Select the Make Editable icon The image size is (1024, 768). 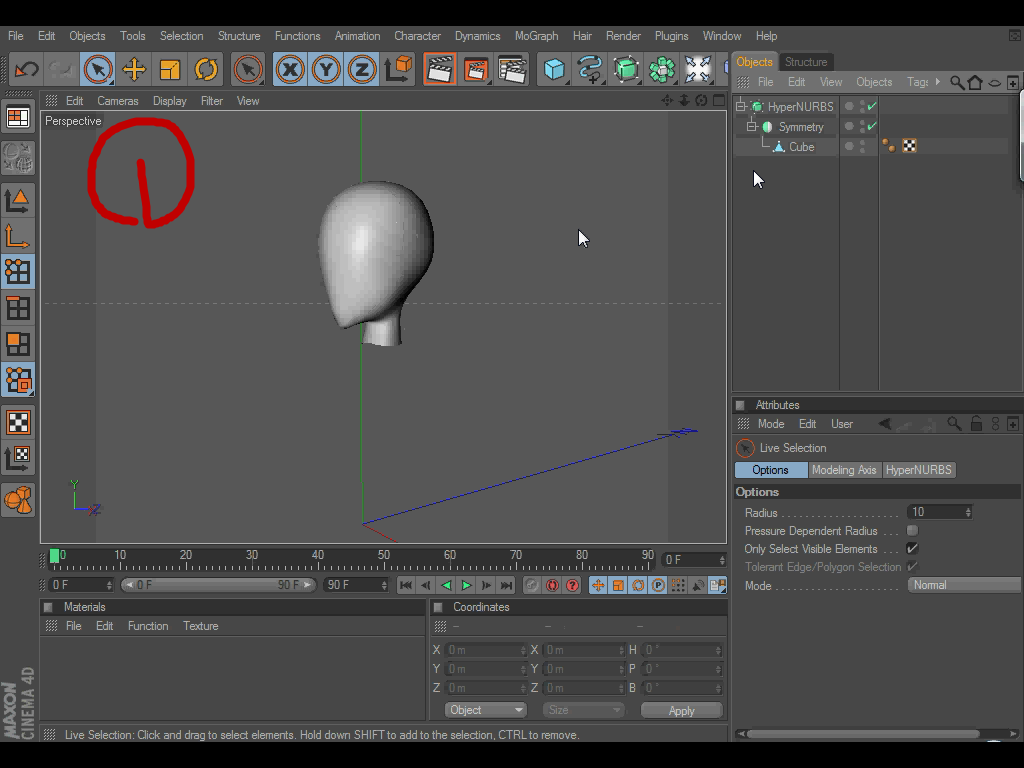point(18,157)
